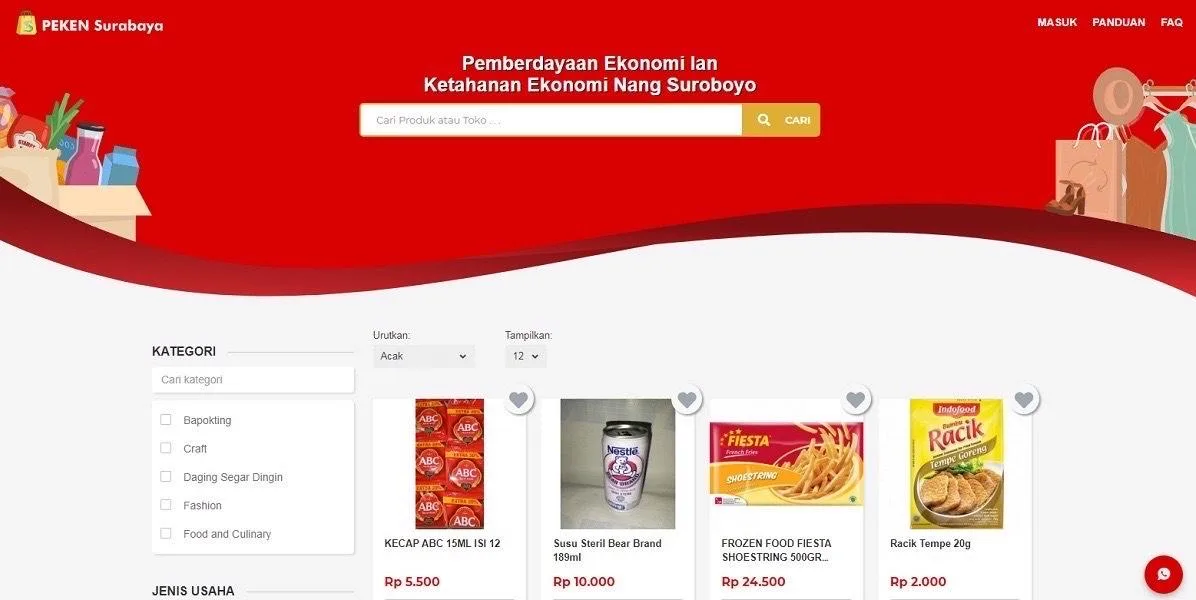The image size is (1196, 600).
Task: Add Fiesta Shoestring to favorites via heart
Action: pos(856,399)
